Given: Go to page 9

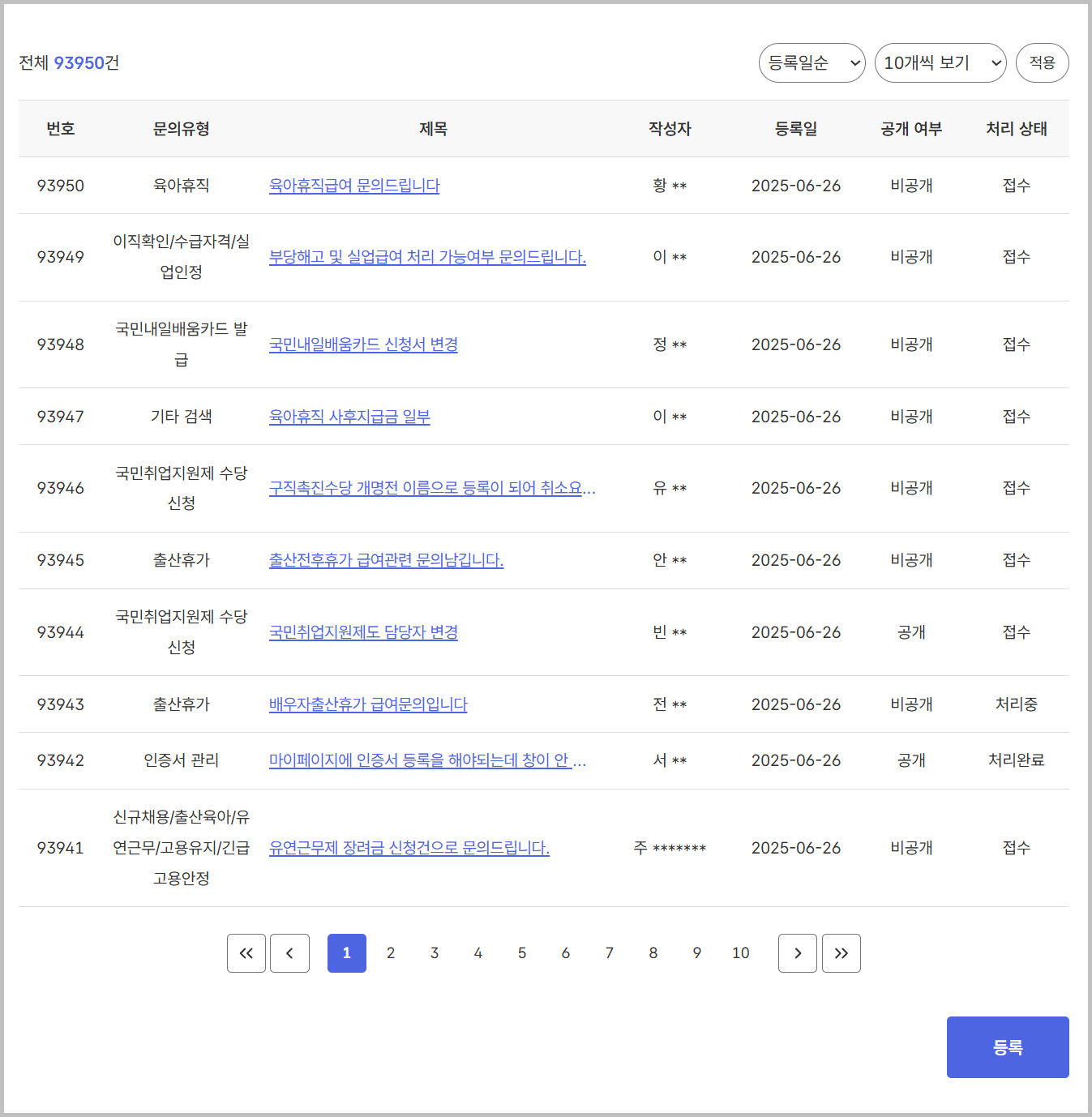Looking at the screenshot, I should tap(697, 953).
